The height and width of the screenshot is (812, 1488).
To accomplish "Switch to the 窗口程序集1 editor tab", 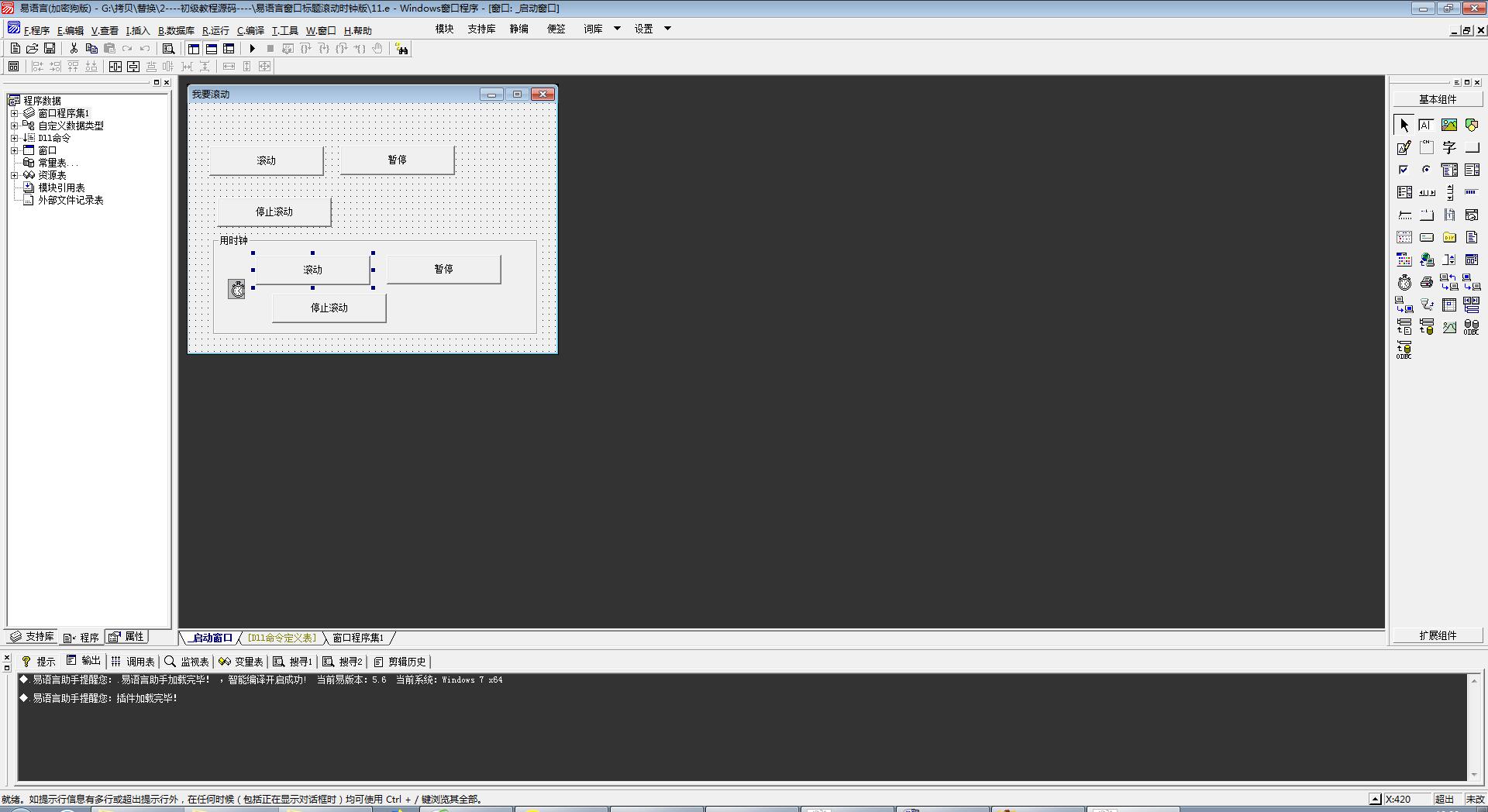I will [358, 638].
